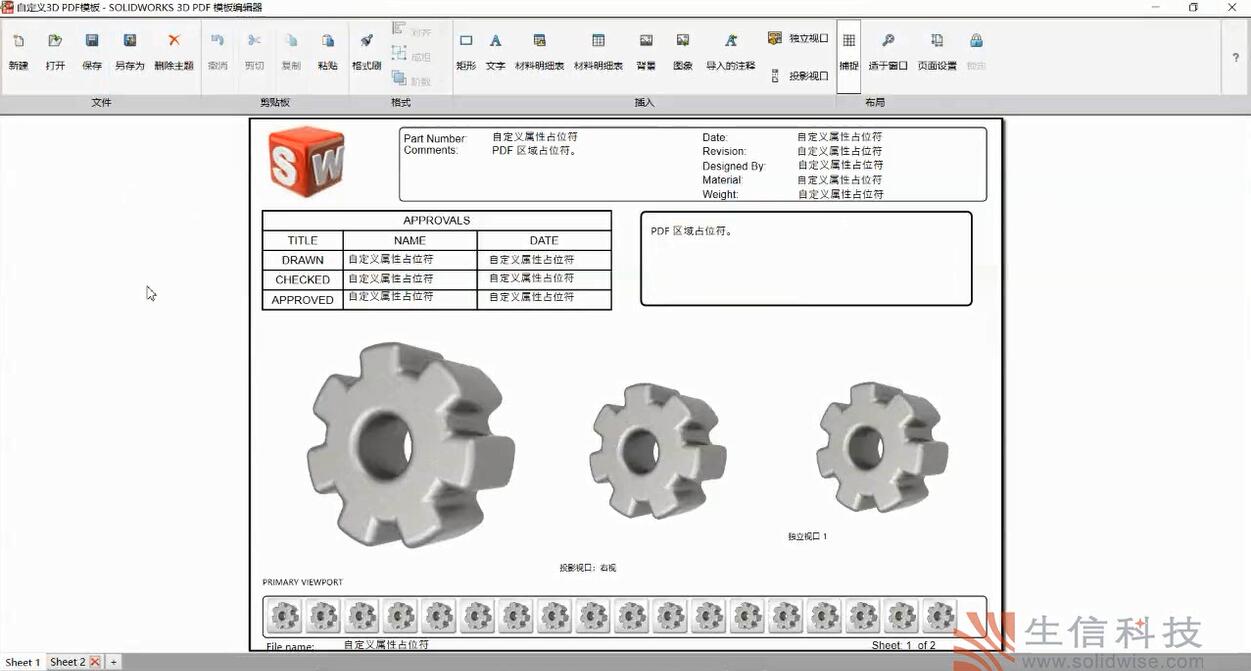Click the 另存为 (Save As) icon

[x=129, y=41]
